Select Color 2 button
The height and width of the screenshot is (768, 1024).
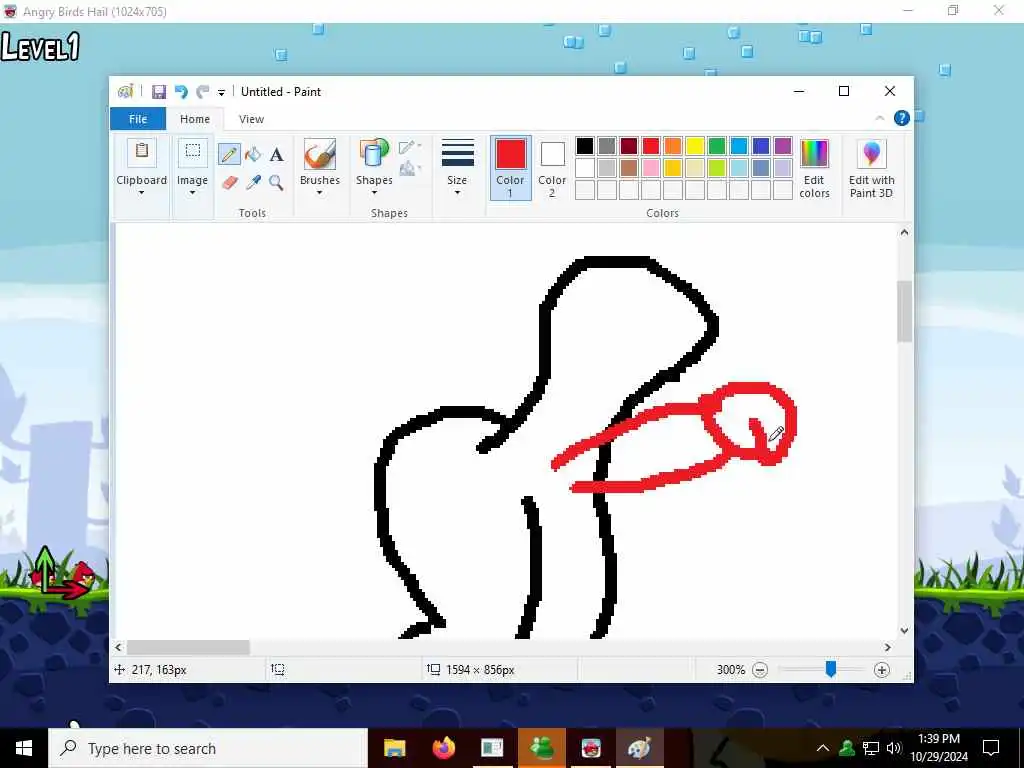tap(552, 168)
